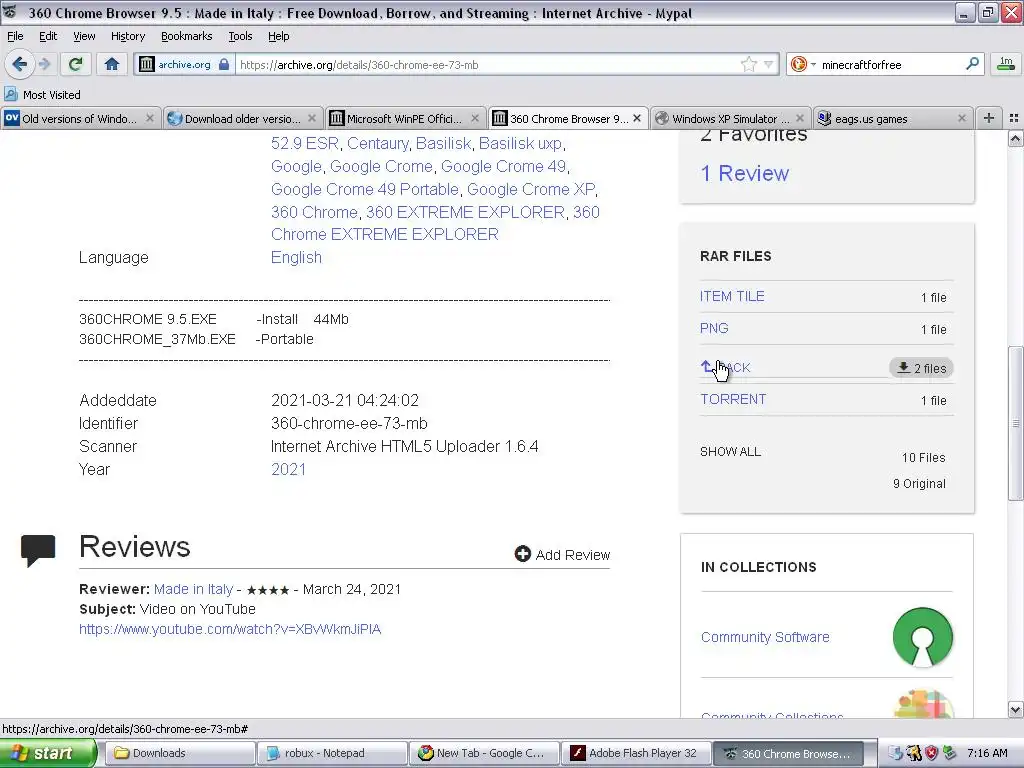The width and height of the screenshot is (1024, 768).
Task: Open the Windows Start menu
Action: point(48,753)
